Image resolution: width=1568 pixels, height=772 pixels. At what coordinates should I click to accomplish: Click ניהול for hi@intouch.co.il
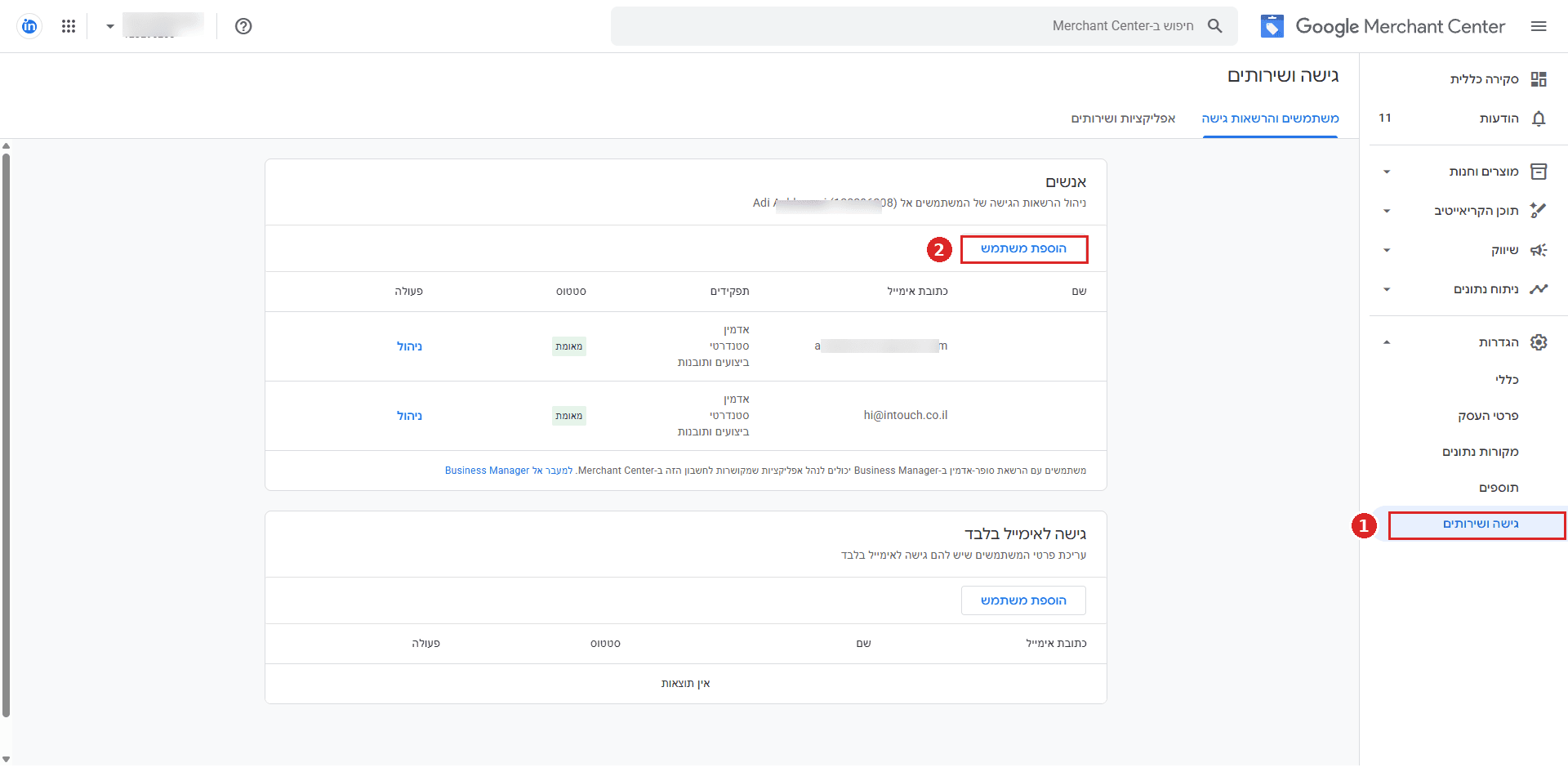pyautogui.click(x=409, y=416)
